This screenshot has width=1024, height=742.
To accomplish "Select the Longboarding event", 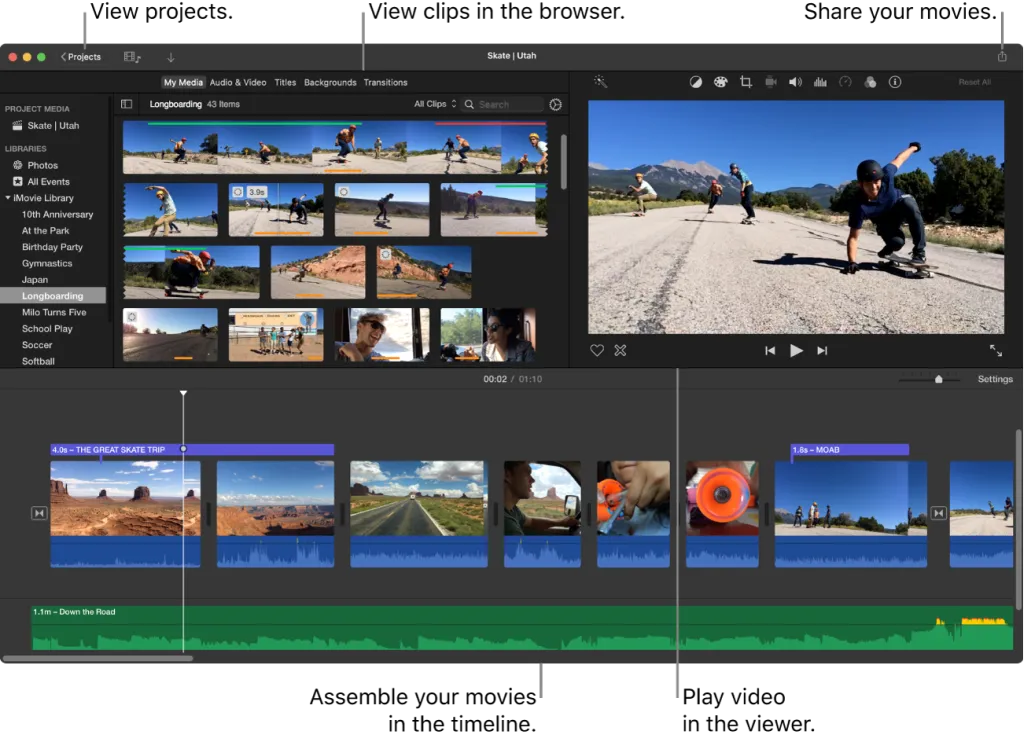I will [x=53, y=296].
